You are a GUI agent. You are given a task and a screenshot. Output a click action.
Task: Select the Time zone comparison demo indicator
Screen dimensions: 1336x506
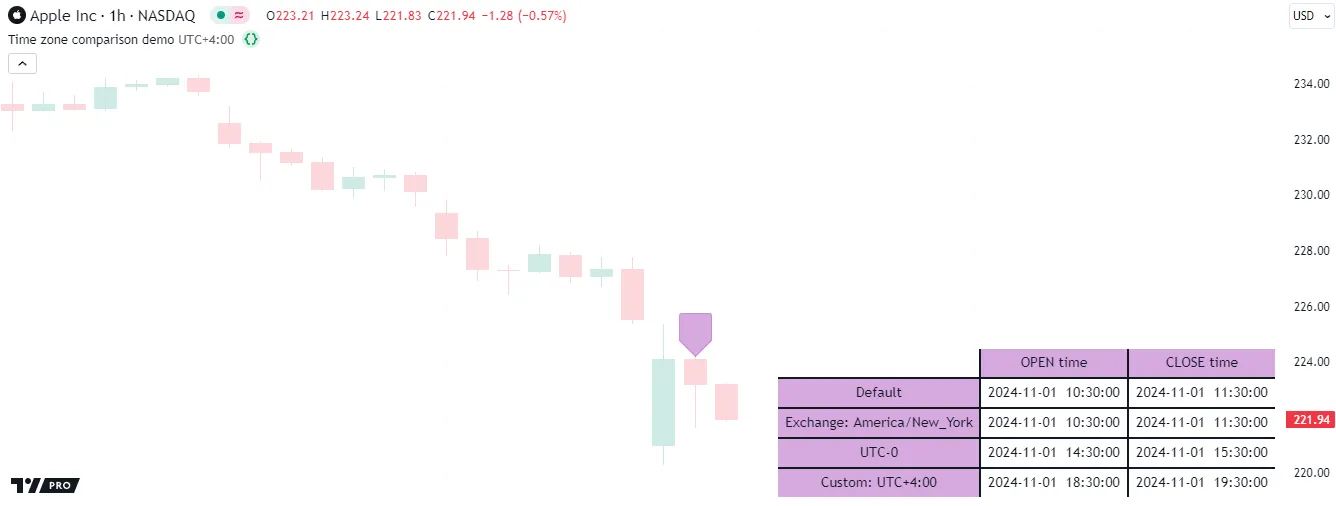coord(90,40)
